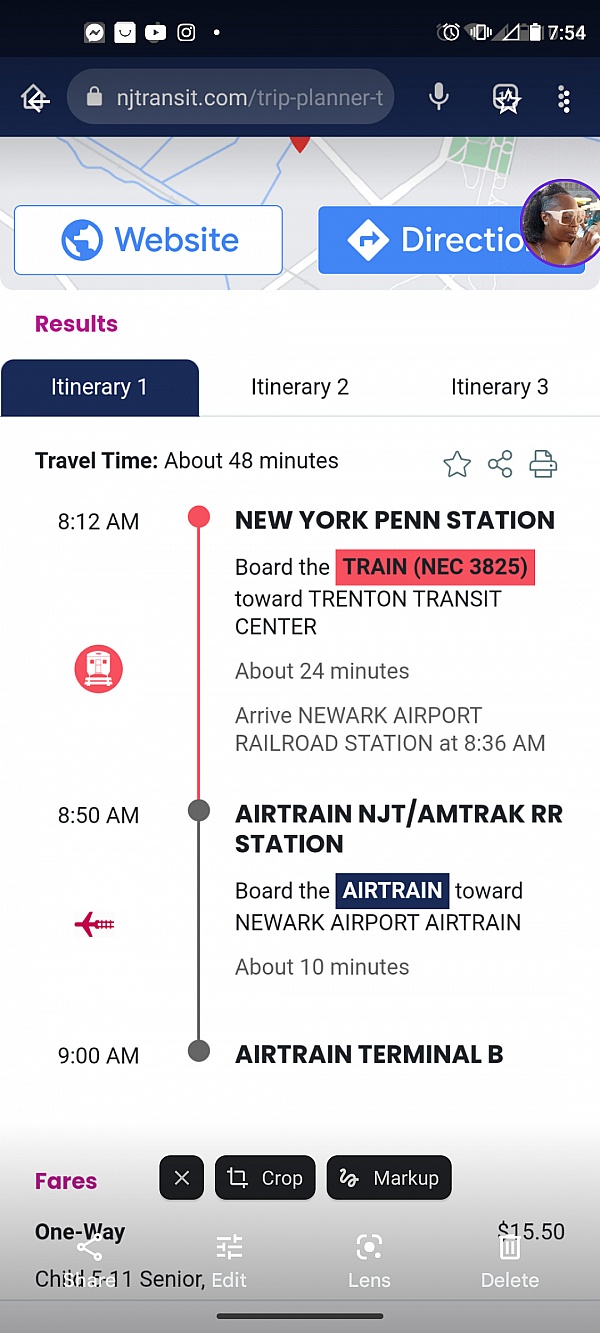The width and height of the screenshot is (600, 1333).
Task: Dismiss the screenshot toolbar with X
Action: [181, 1178]
